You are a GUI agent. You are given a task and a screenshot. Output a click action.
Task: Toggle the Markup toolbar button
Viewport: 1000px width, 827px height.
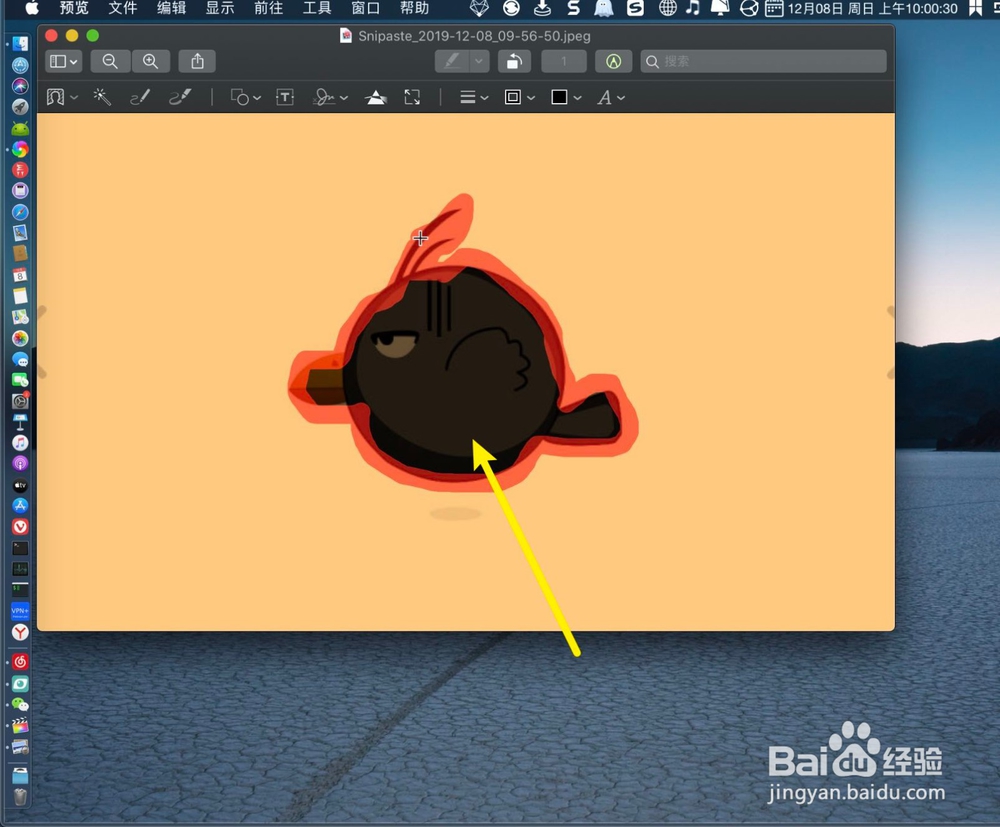click(x=614, y=61)
